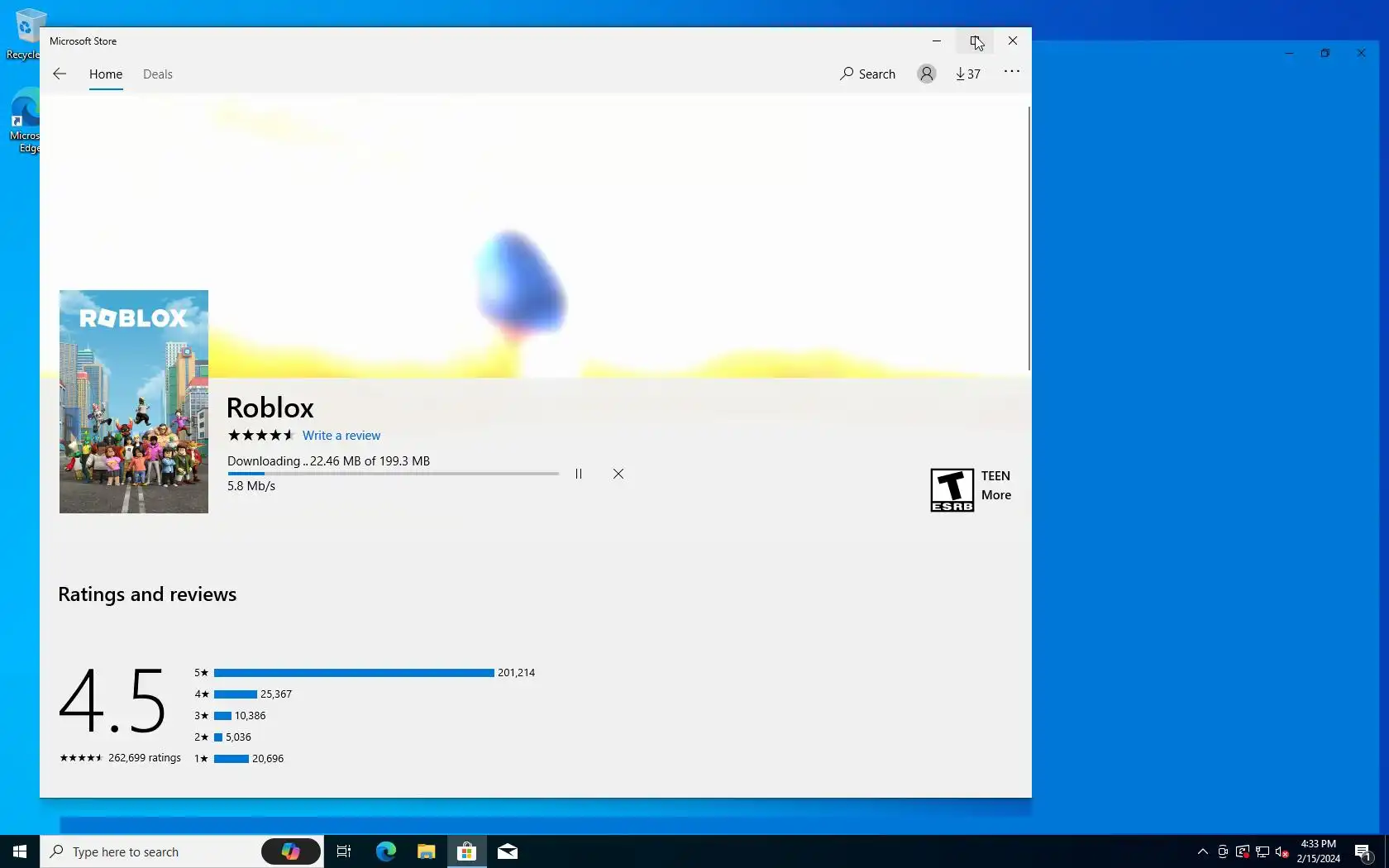Click the Downloading 22.46 MB status text
This screenshot has width=1389, height=868.
pyautogui.click(x=328, y=461)
